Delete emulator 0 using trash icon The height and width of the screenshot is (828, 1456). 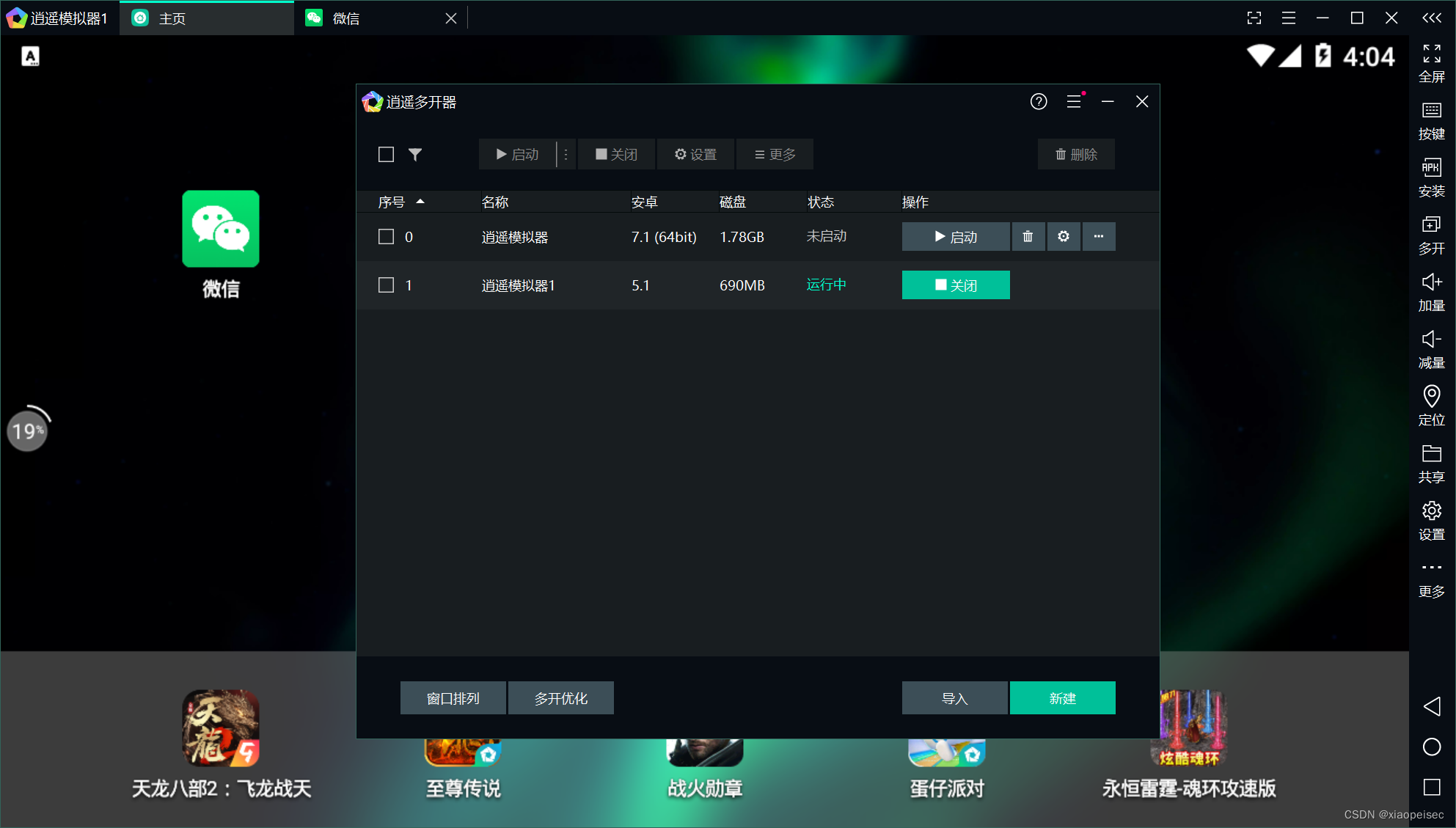(1028, 236)
